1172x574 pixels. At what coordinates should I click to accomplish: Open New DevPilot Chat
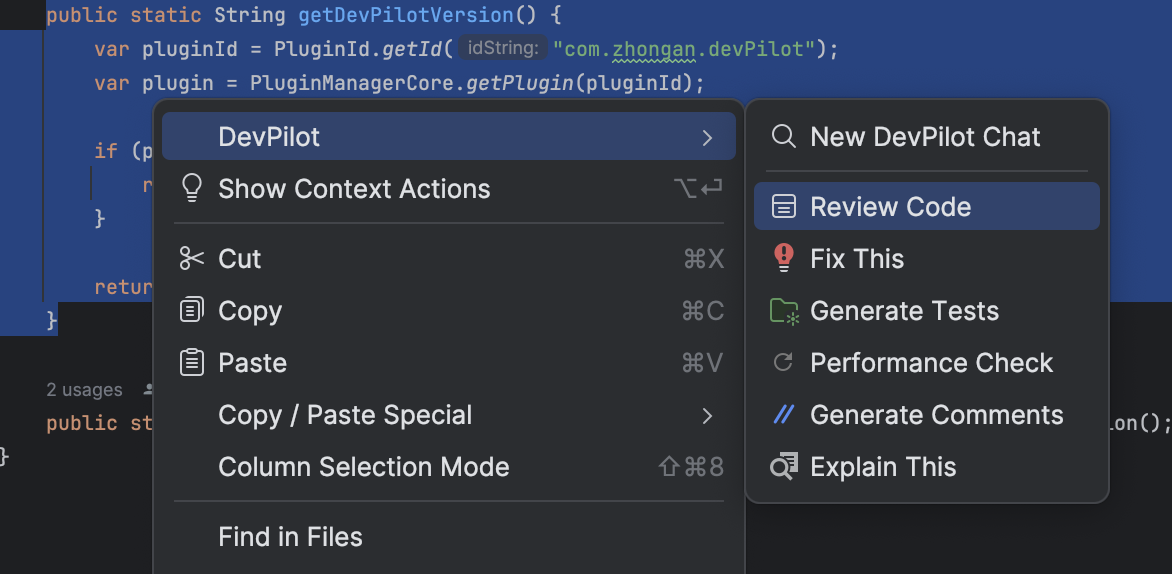(925, 137)
